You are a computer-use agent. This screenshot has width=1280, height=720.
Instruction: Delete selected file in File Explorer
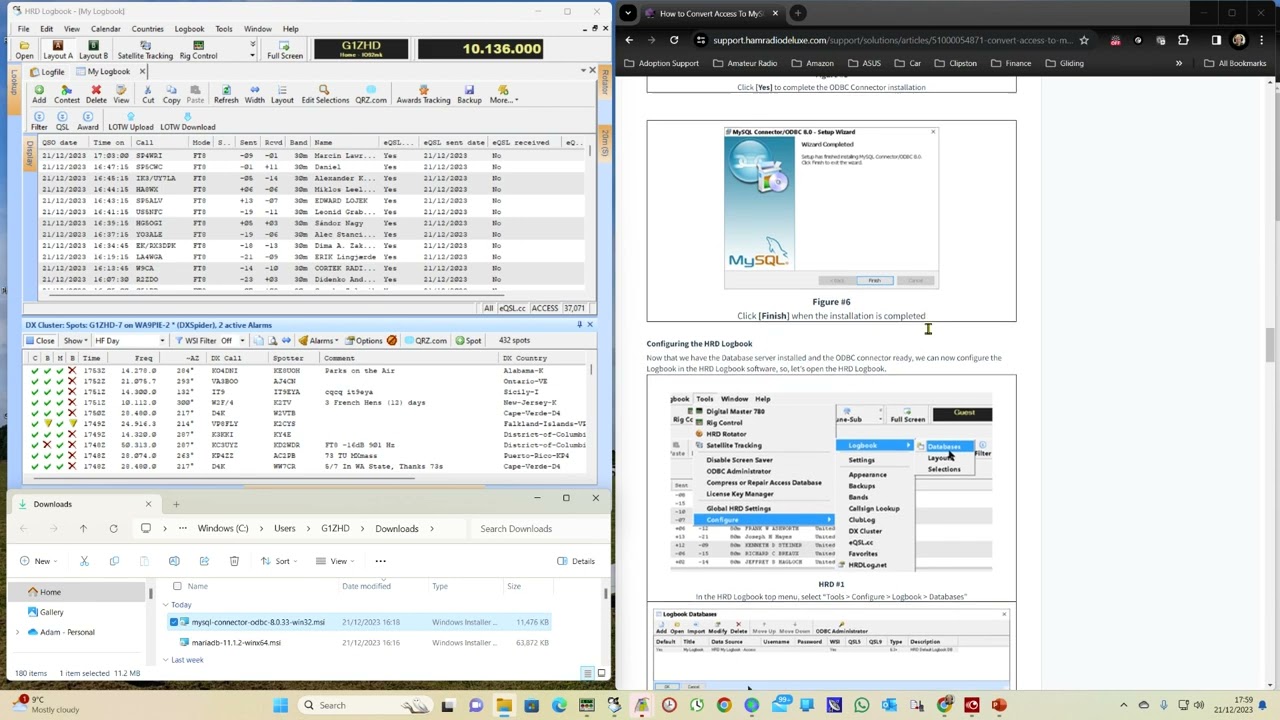click(x=234, y=561)
